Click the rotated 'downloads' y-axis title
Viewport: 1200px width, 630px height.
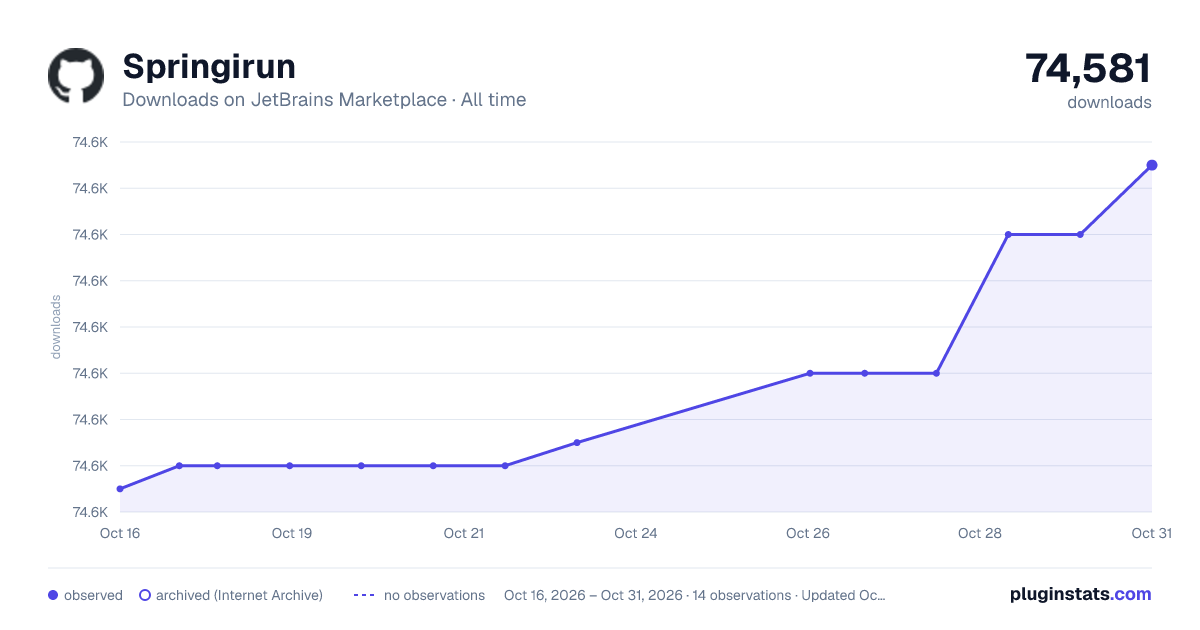[x=56, y=327]
